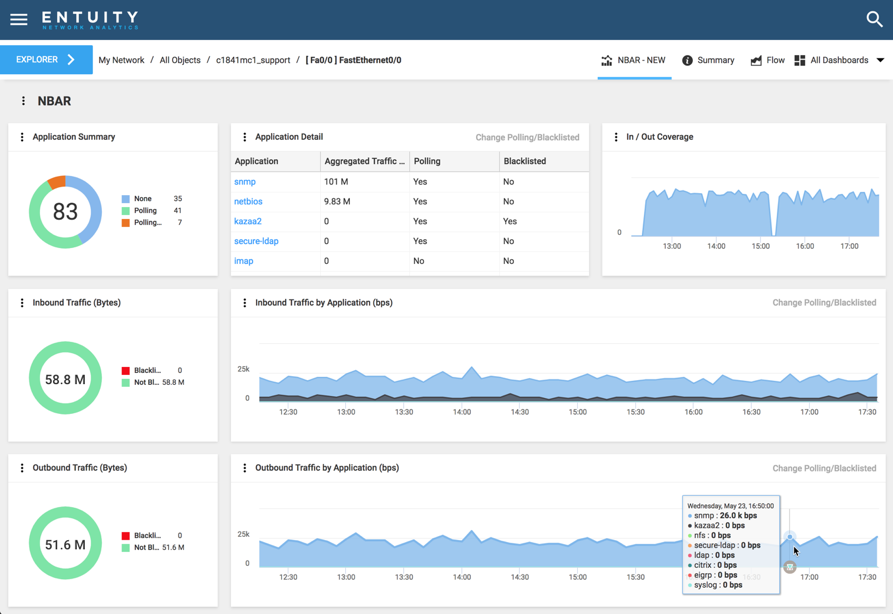Open Inbound Traffic by Application options menu
This screenshot has width=893, height=614.
pyautogui.click(x=245, y=302)
